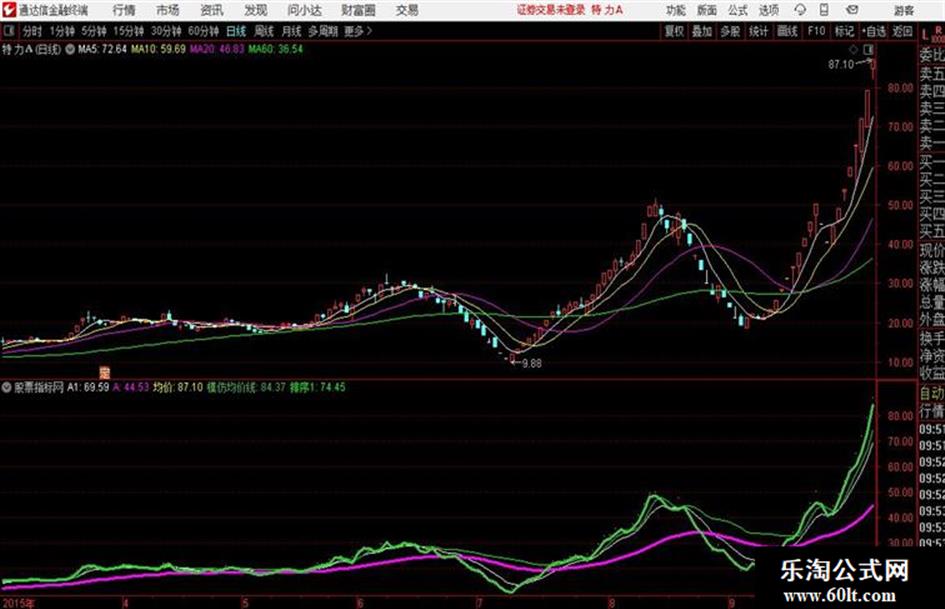Select the 多周期 multi-period tab

pyautogui.click(x=323, y=31)
